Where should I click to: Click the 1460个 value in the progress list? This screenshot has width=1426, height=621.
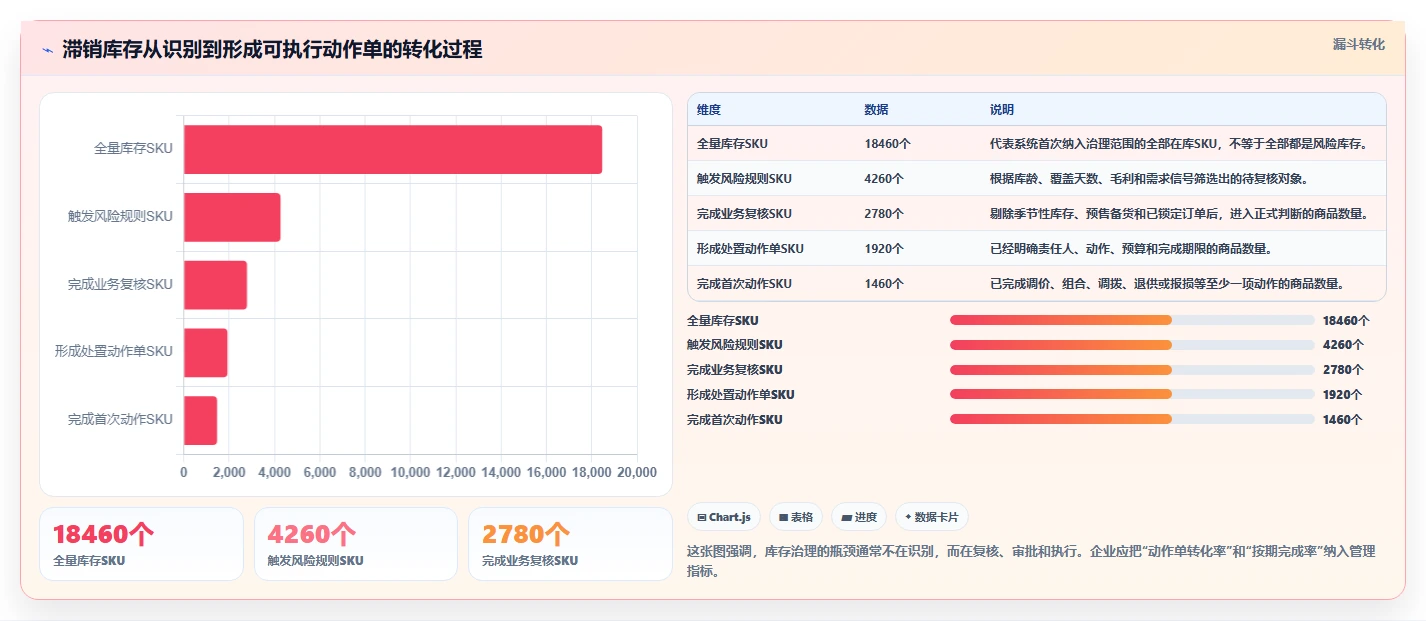tap(1342, 420)
